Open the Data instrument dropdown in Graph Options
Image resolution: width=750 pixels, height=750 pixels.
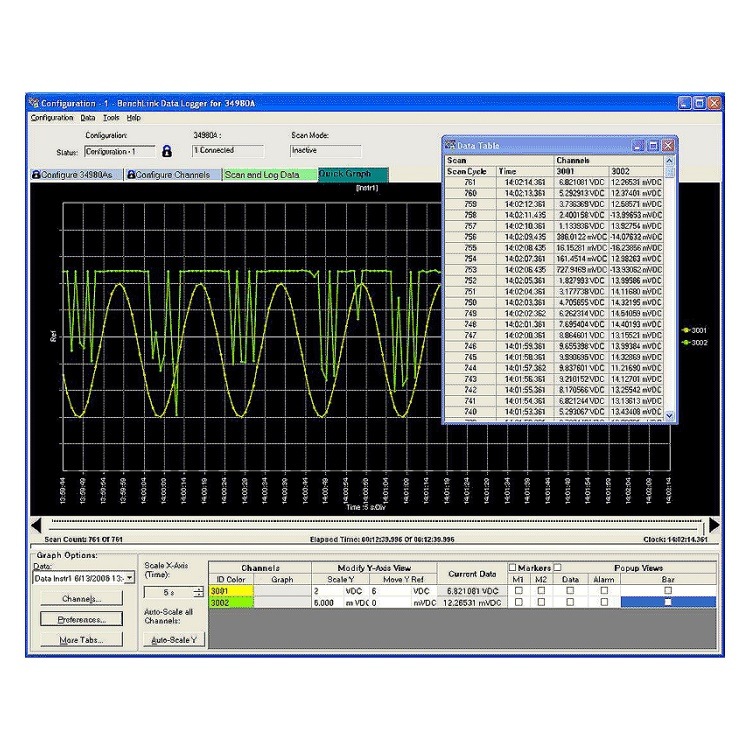point(130,578)
